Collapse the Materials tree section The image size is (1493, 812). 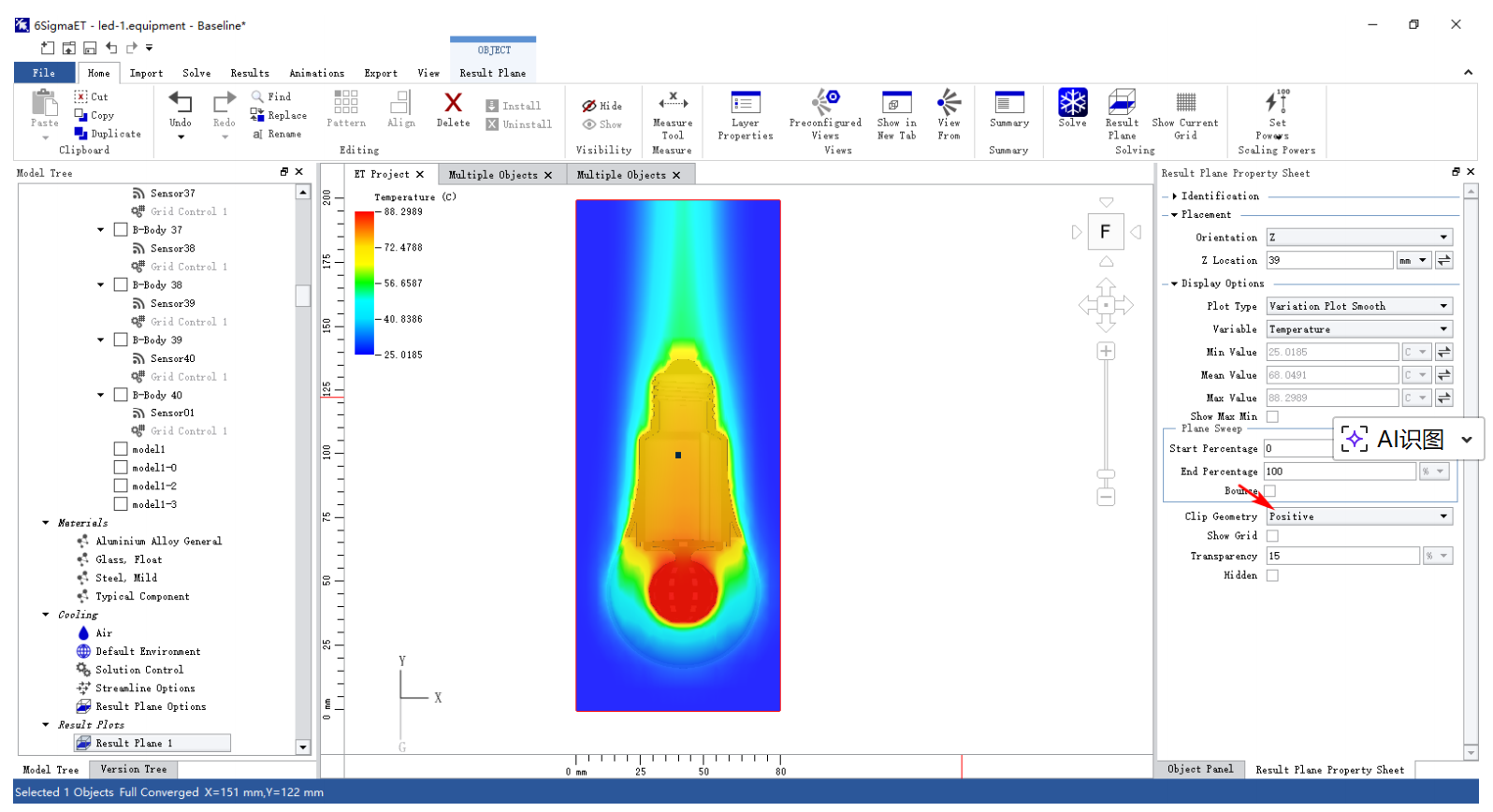click(46, 523)
